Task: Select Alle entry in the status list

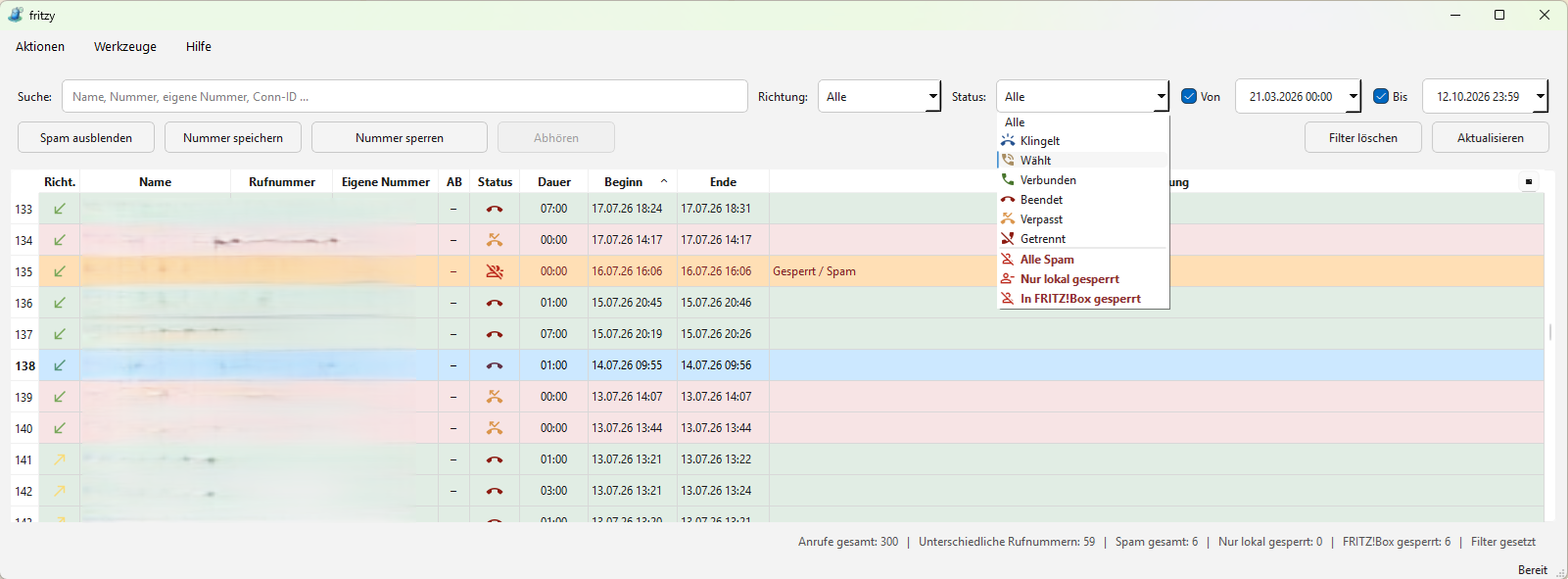Action: tap(1082, 122)
